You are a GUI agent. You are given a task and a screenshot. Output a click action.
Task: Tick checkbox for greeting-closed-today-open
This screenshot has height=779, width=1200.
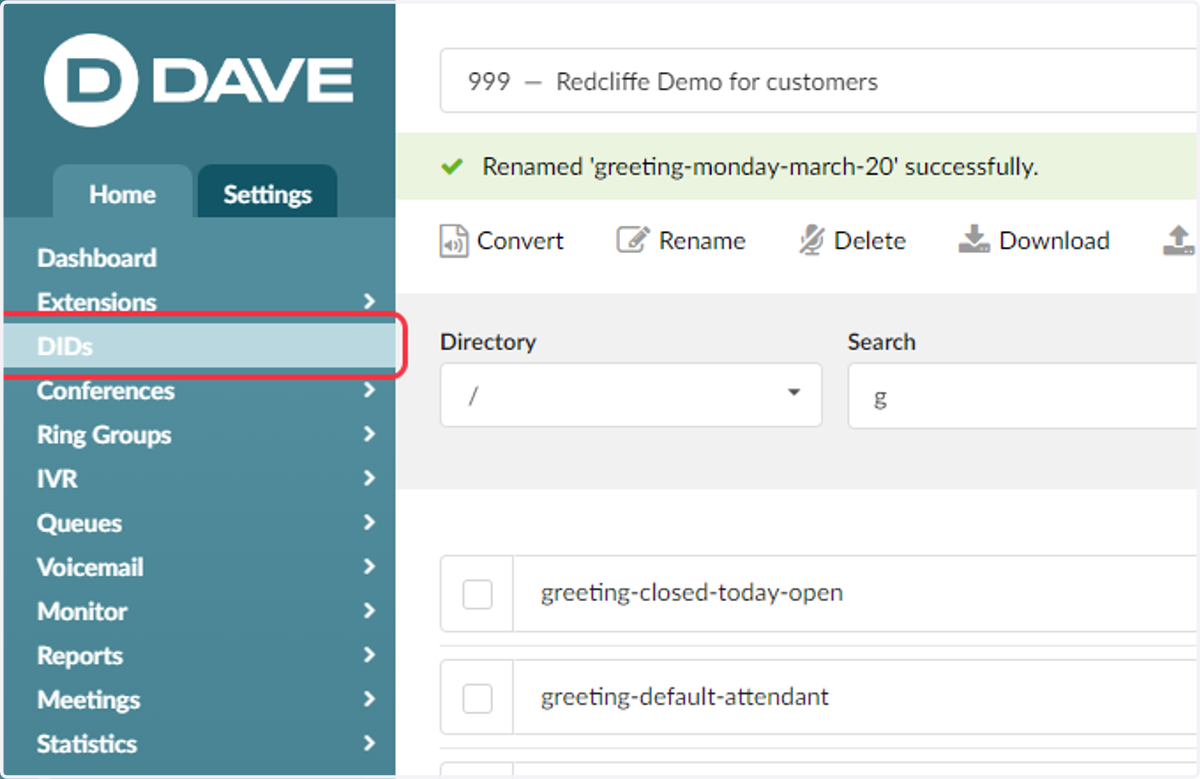point(477,594)
